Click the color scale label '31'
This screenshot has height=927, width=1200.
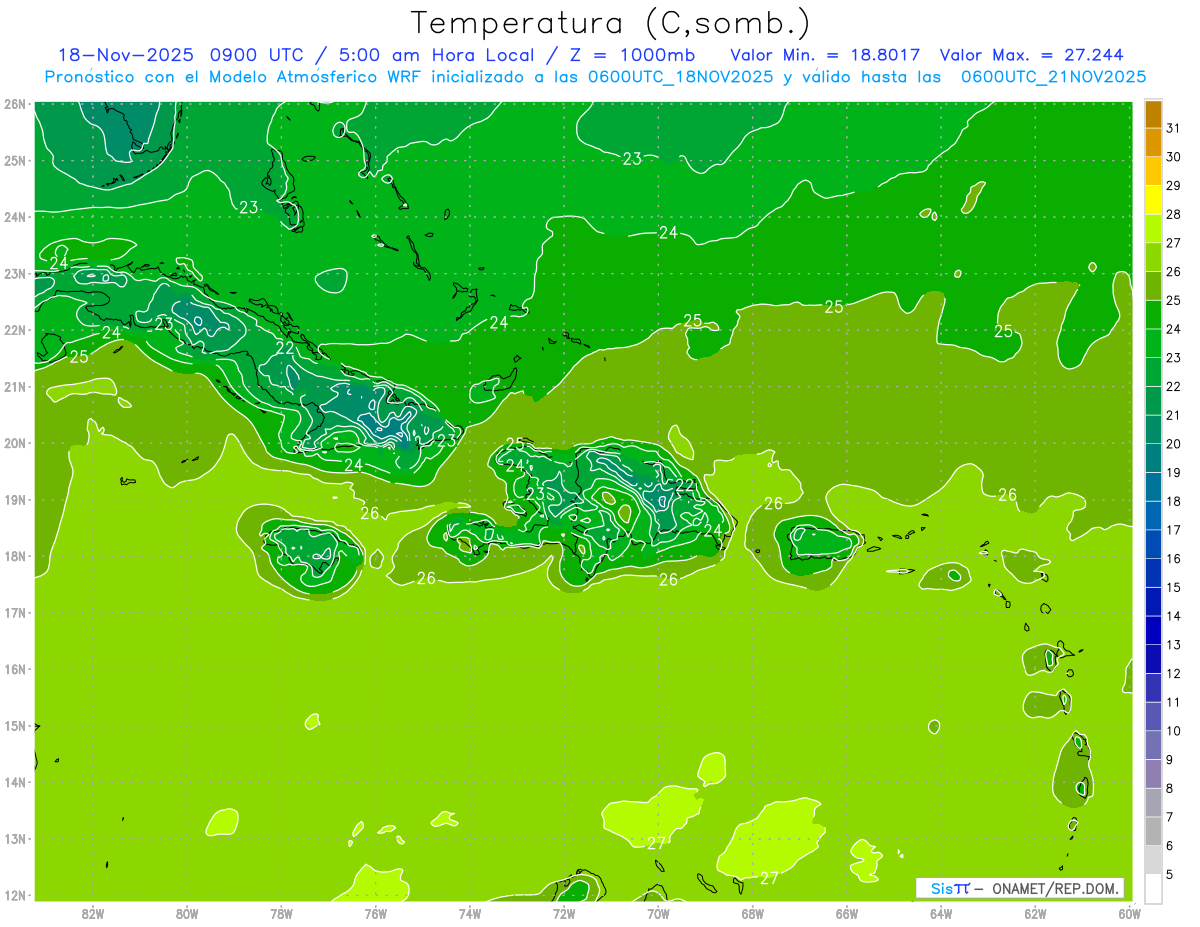[1174, 128]
